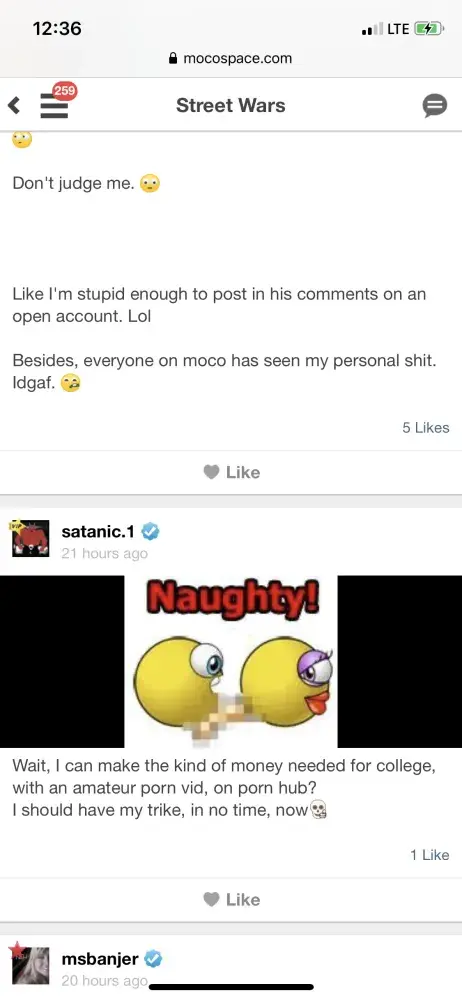Open satanic.1 profile avatar
Screen dimensions: 462x1000
click(x=30, y=539)
